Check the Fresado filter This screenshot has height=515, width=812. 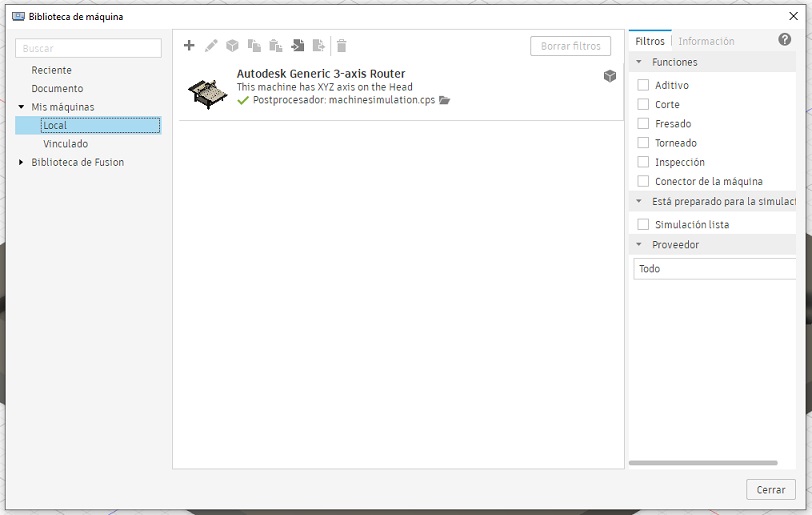643,123
